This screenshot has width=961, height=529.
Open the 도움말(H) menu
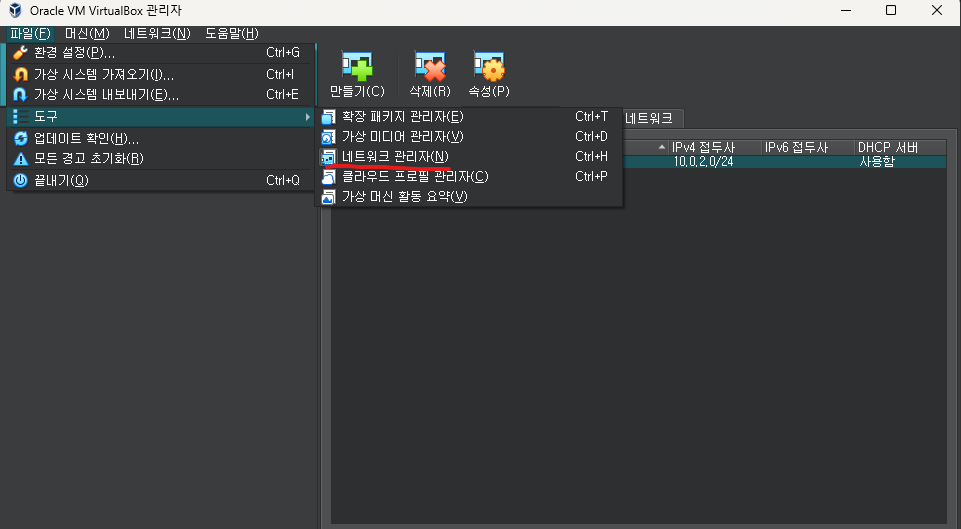pyautogui.click(x=232, y=33)
